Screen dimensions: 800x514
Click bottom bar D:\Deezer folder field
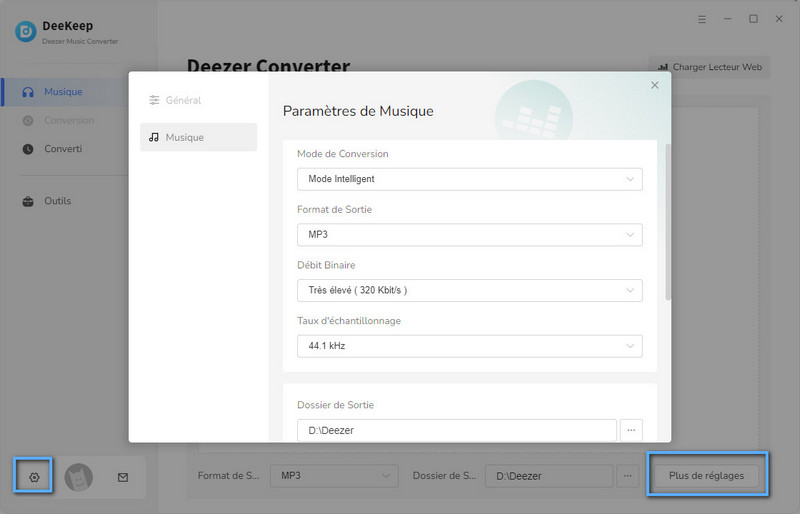[x=549, y=476]
